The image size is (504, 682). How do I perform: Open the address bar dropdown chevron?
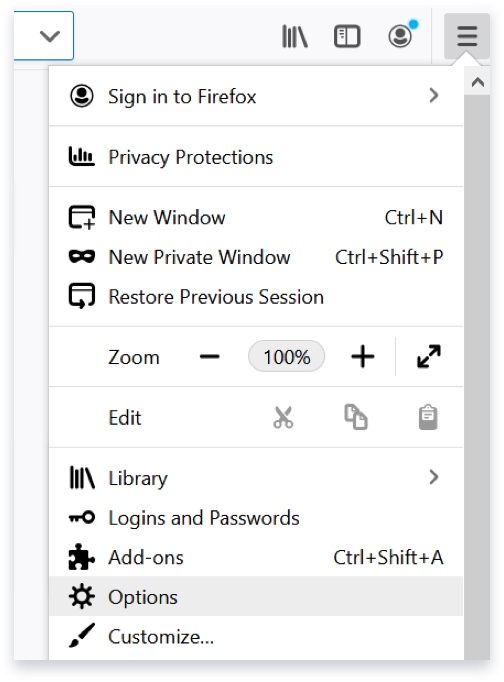50,36
